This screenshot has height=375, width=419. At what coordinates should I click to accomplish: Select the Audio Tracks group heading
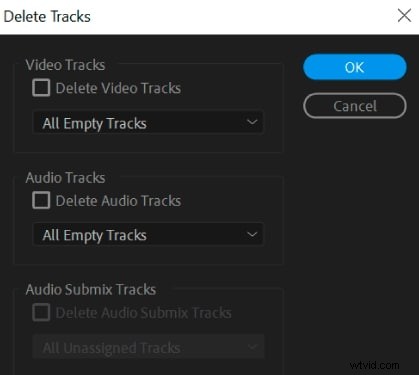click(65, 177)
